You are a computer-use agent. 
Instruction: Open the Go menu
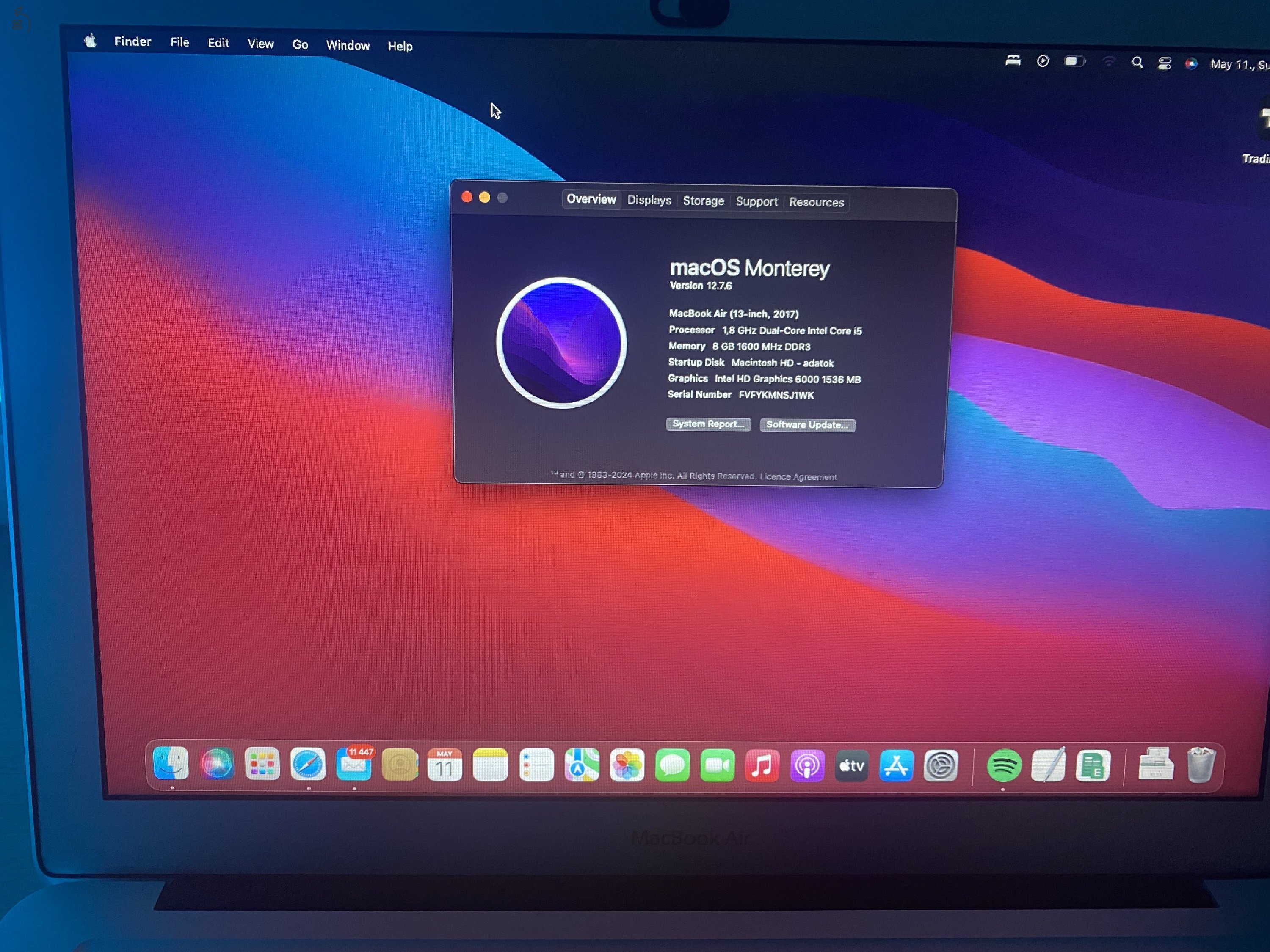[x=300, y=44]
